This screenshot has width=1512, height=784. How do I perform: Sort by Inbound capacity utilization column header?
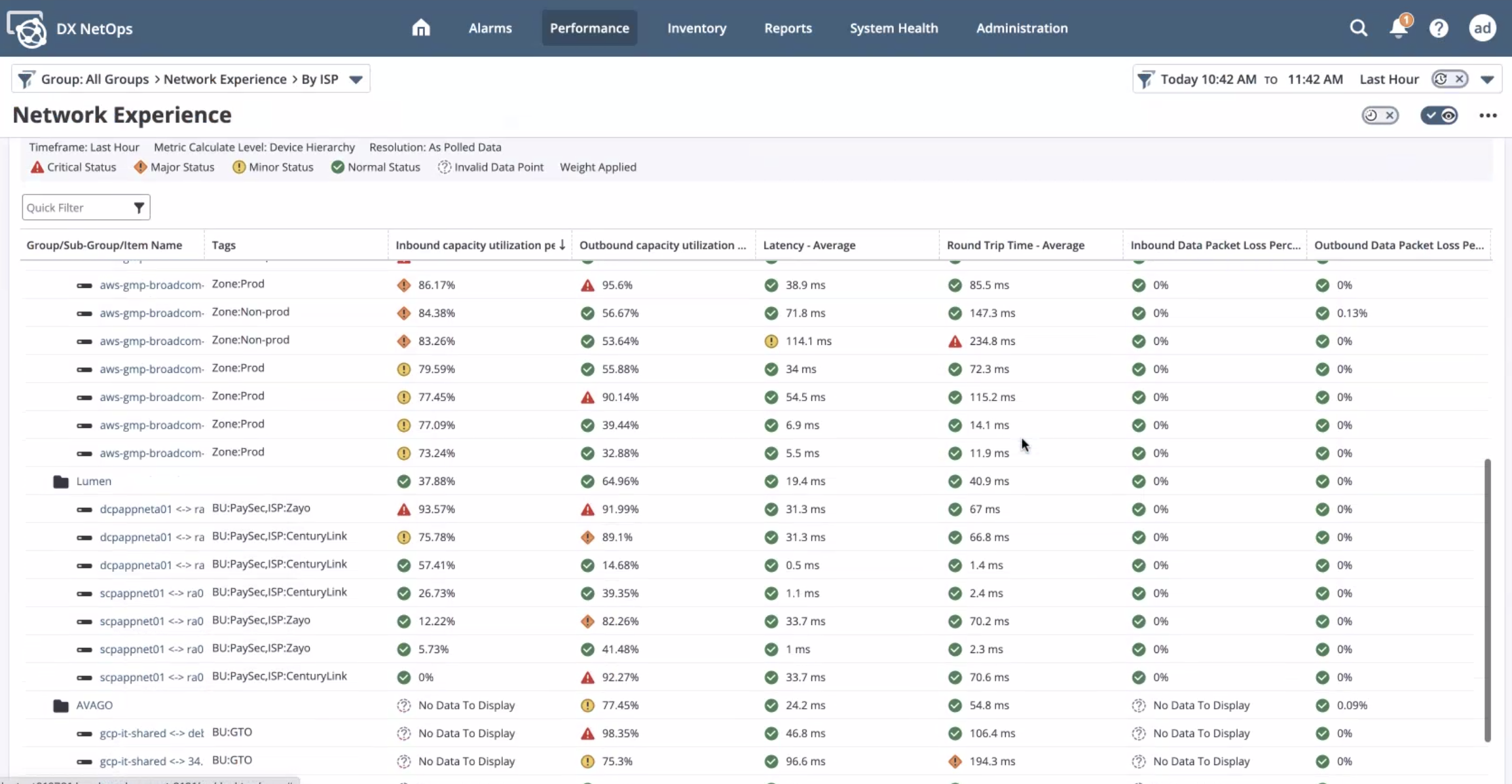tap(475, 245)
